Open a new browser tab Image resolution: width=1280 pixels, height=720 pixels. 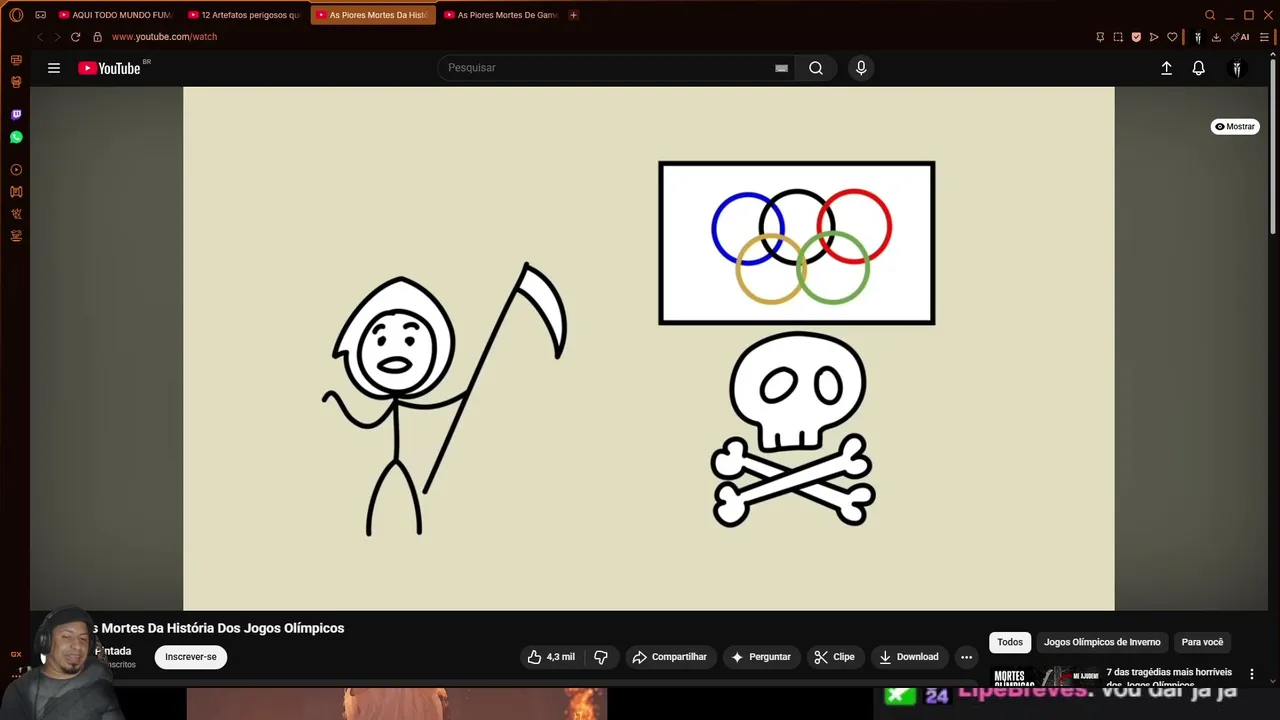(x=573, y=15)
